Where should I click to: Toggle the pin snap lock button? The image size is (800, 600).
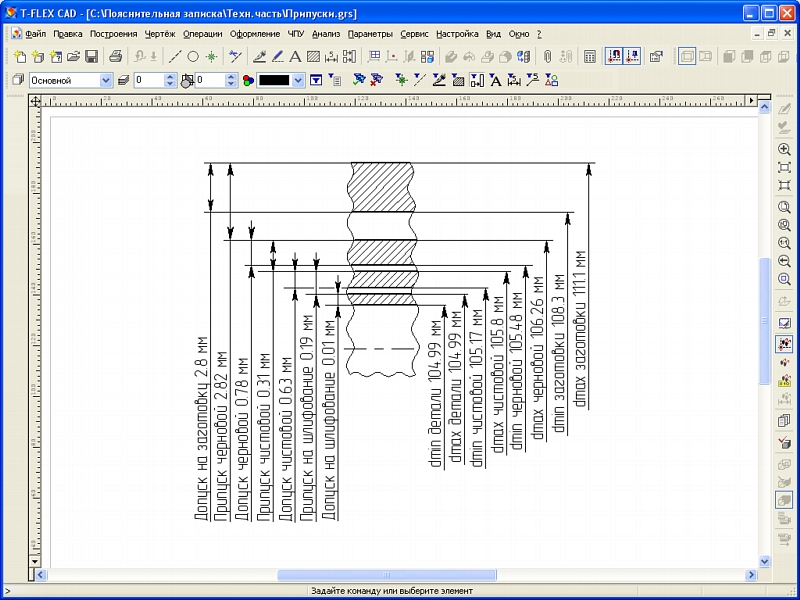click(632, 57)
